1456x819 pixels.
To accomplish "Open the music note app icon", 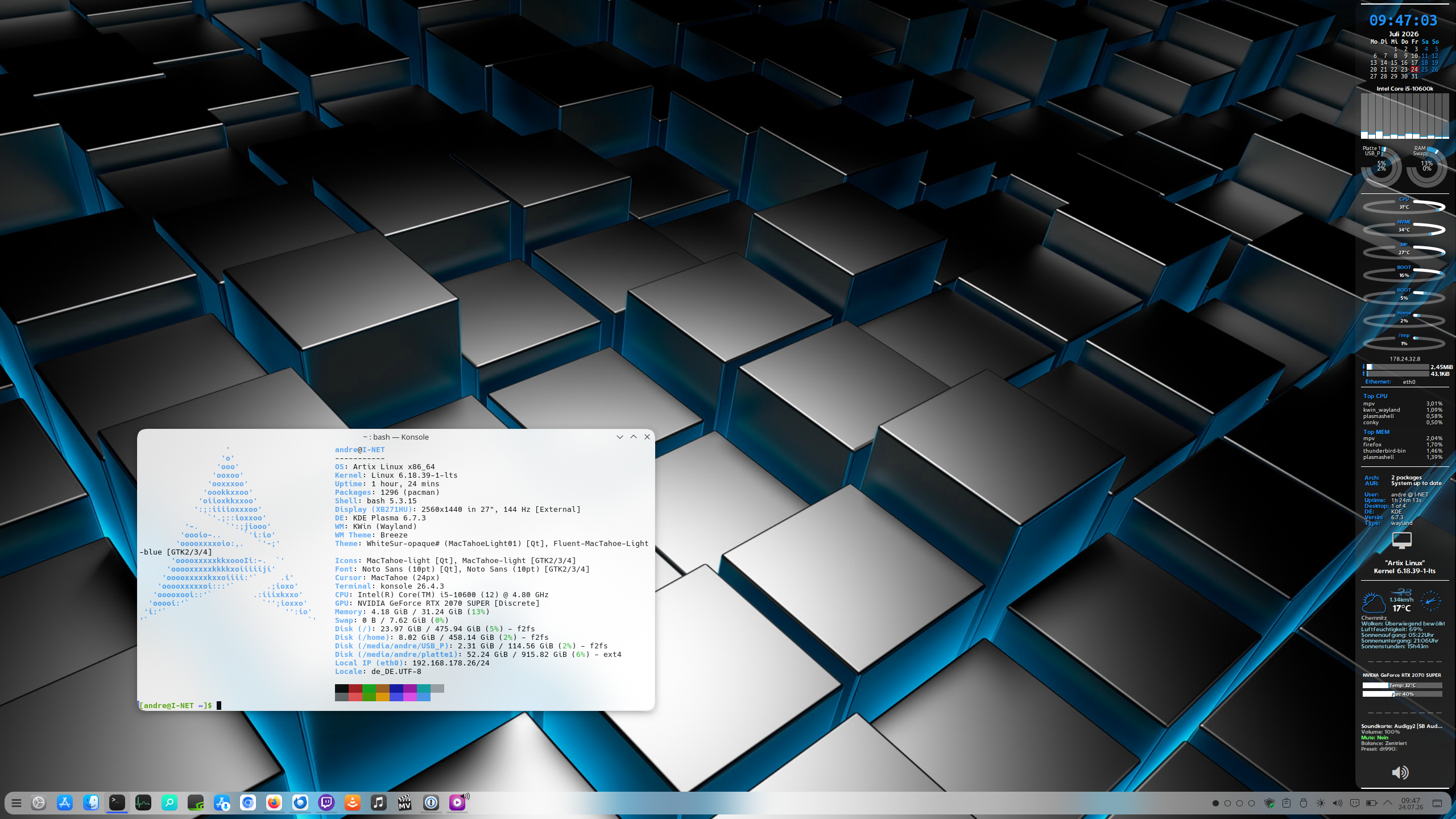I will click(379, 803).
